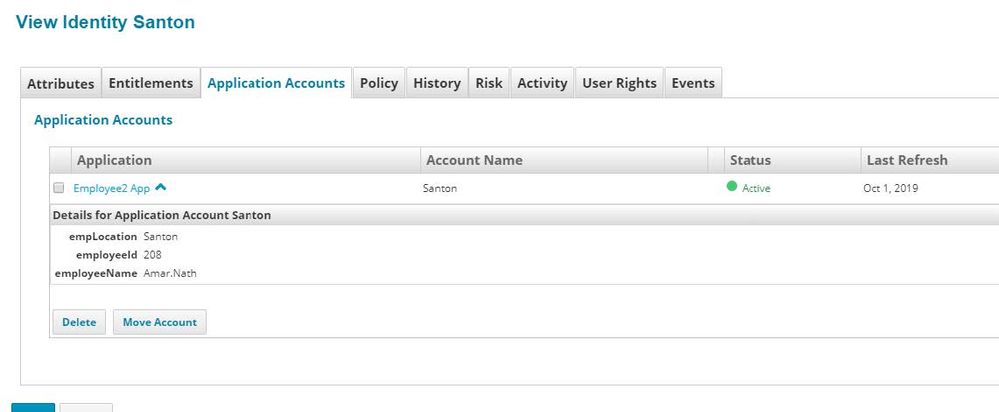Go to the Policy tab

tap(379, 83)
